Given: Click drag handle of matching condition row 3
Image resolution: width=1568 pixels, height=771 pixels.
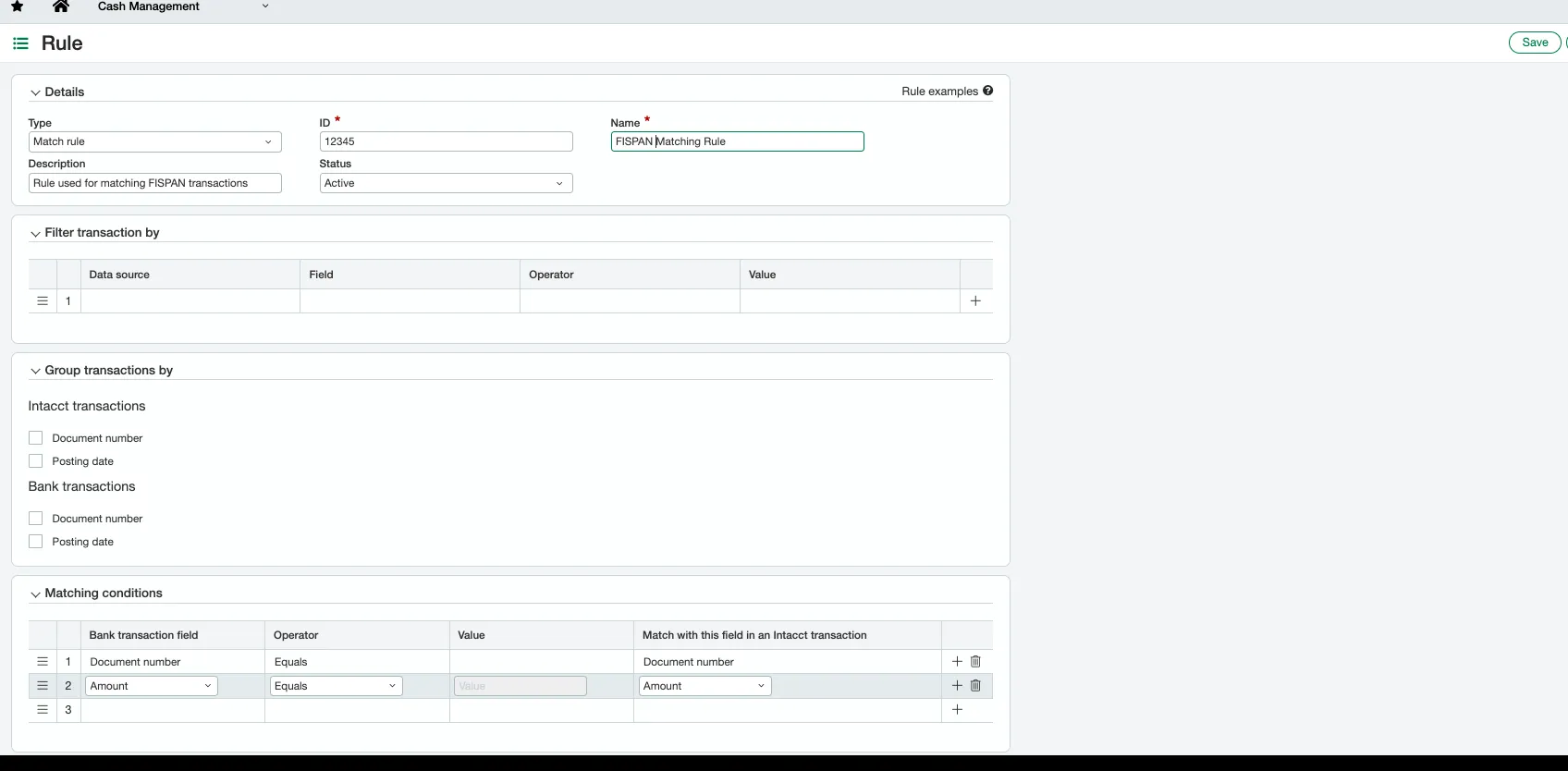Looking at the screenshot, I should [43, 709].
